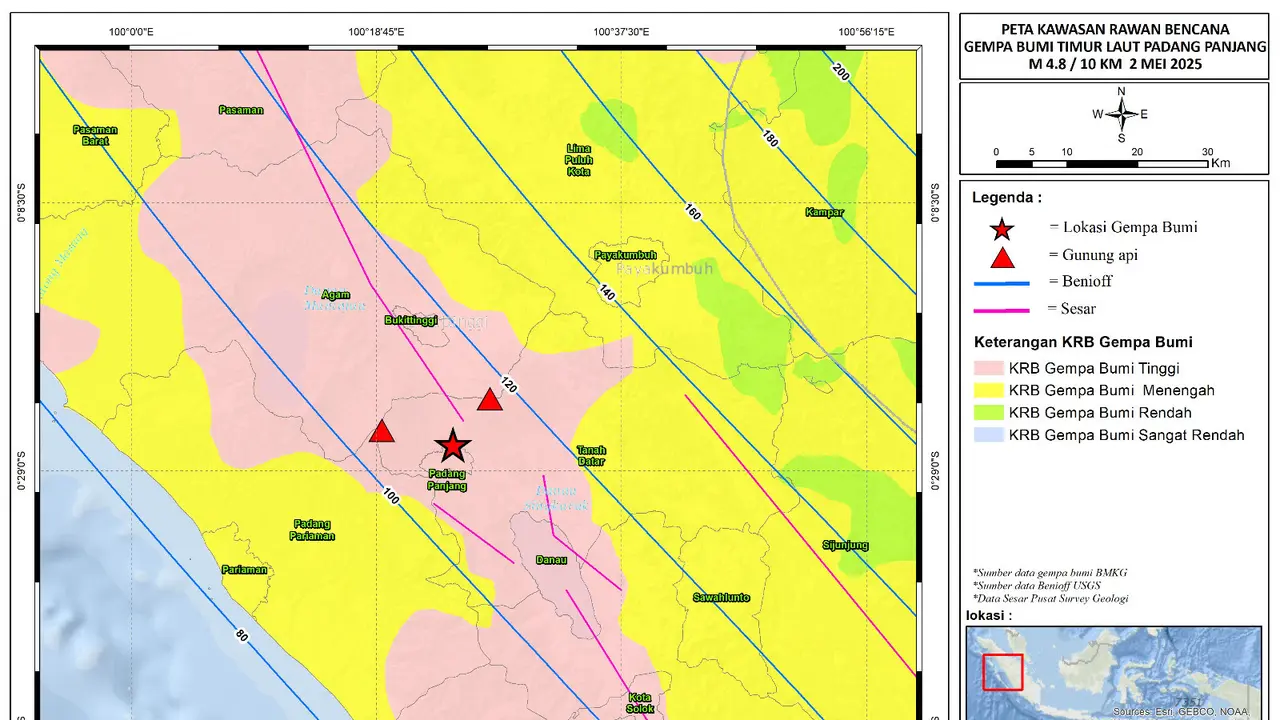
Task: Click the volcano triangle northeast of Padang Panjang
Action: 489,400
